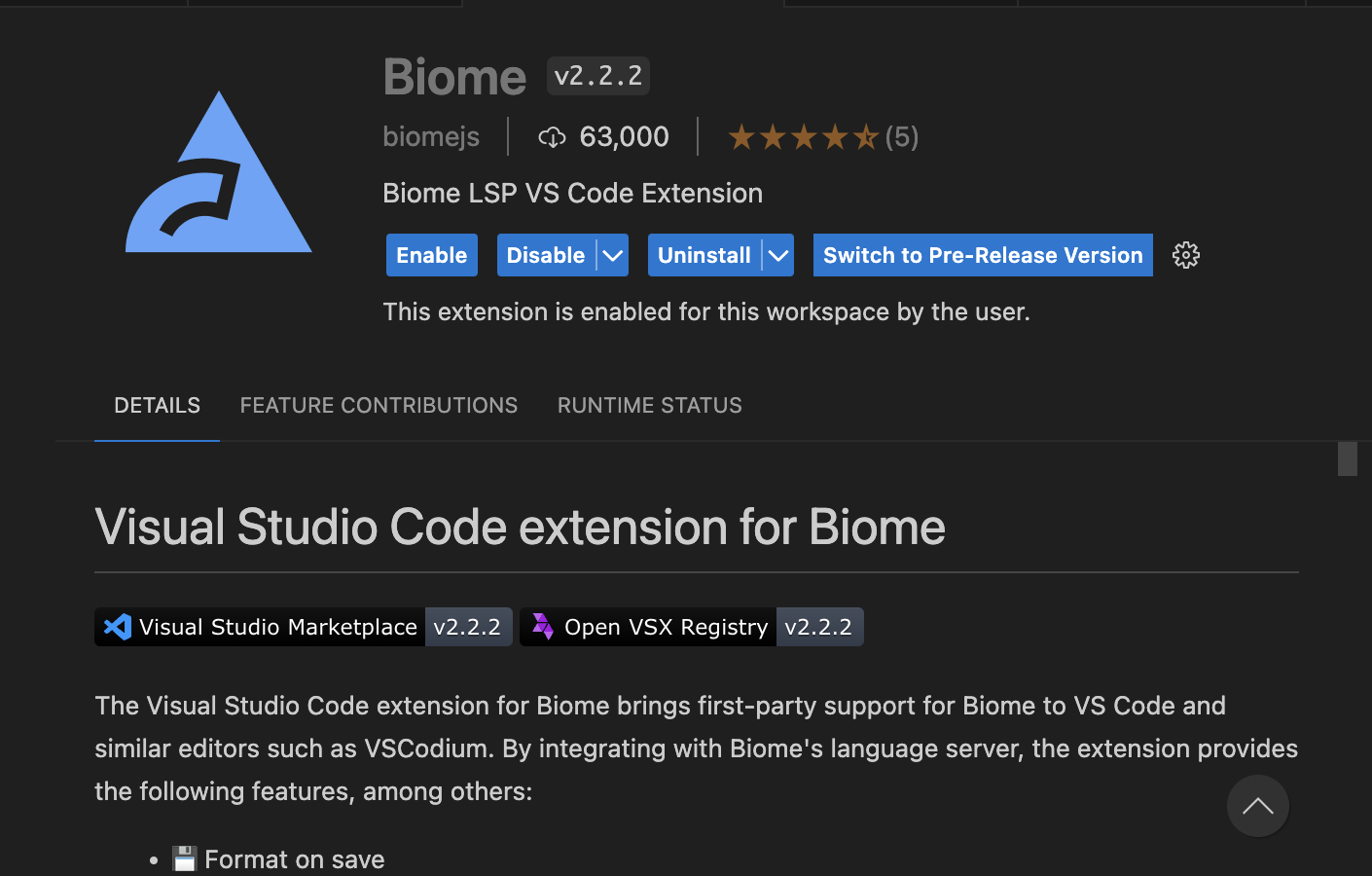The height and width of the screenshot is (876, 1372).
Task: Click the star rating for Biome
Action: point(804,137)
